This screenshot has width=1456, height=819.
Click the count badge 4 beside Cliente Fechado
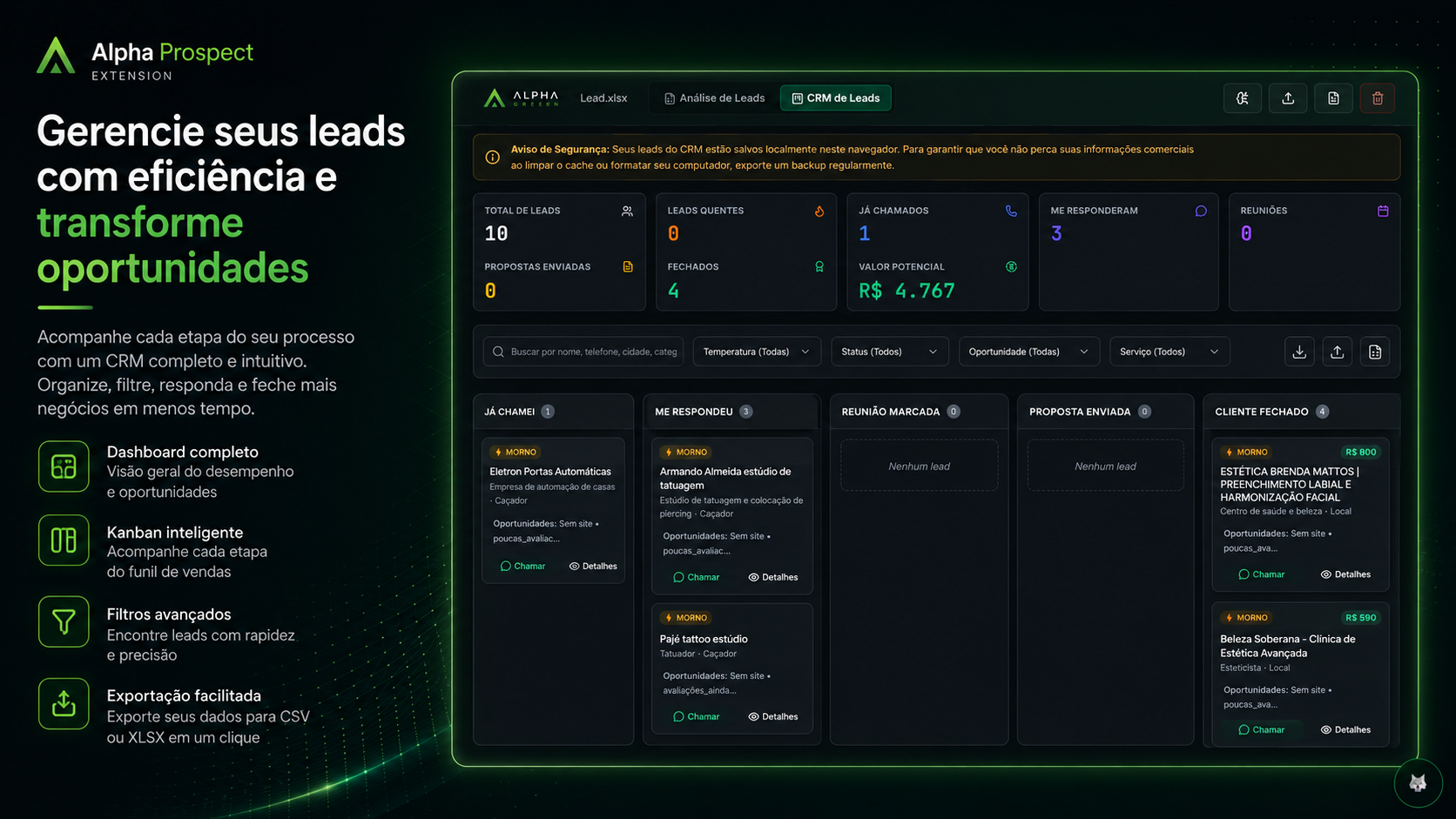tap(1322, 412)
